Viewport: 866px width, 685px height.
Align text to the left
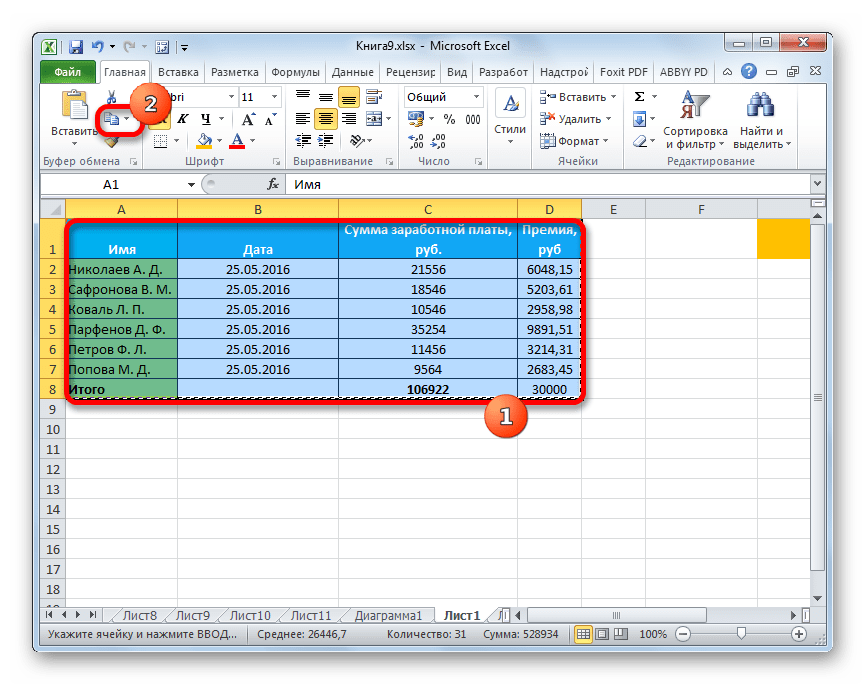pos(303,119)
